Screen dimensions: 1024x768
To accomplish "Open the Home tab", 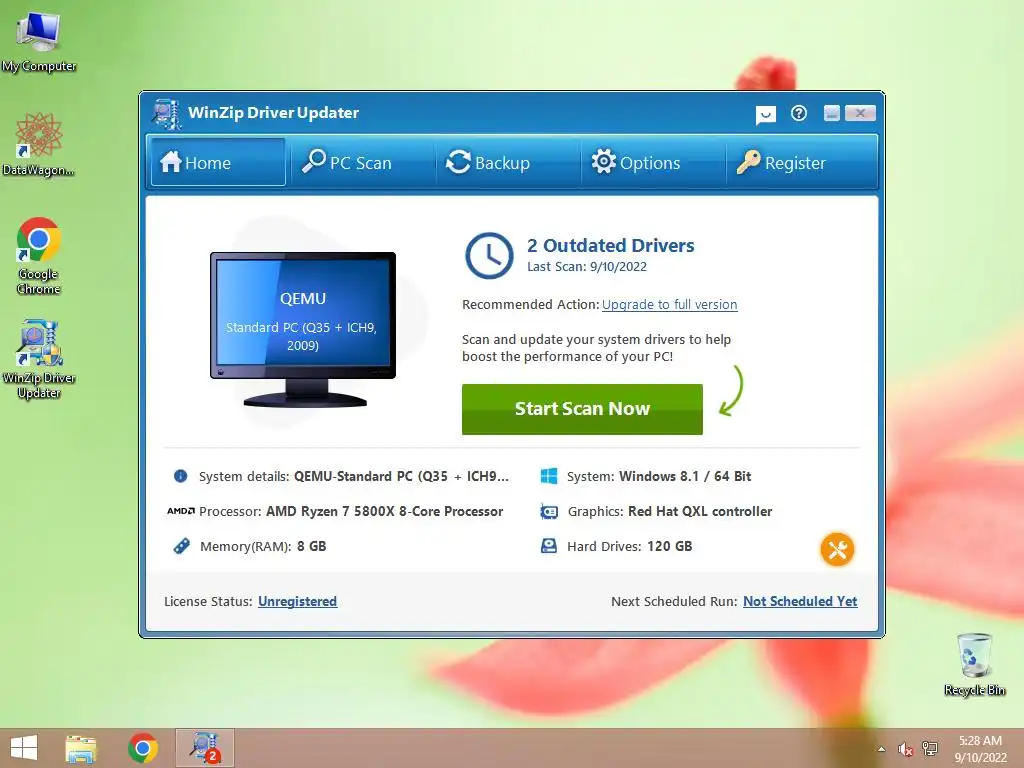I will (217, 162).
